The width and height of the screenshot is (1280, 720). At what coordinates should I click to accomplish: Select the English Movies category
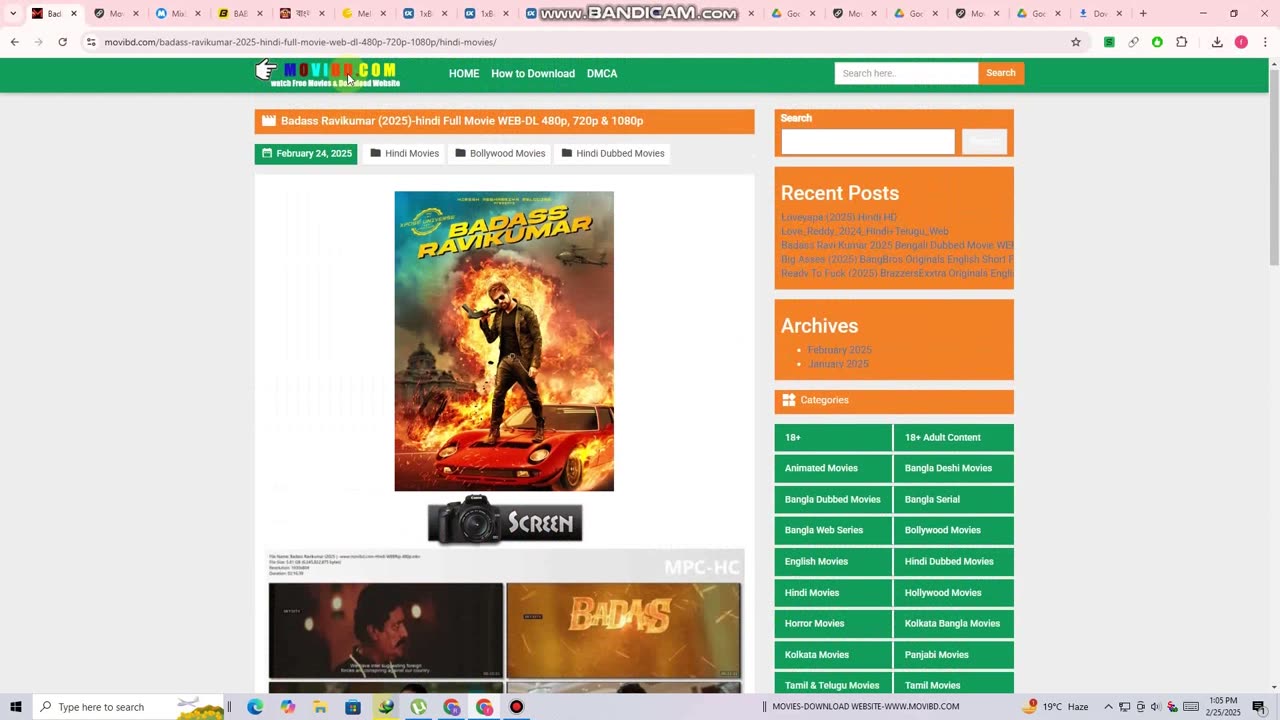click(x=833, y=561)
